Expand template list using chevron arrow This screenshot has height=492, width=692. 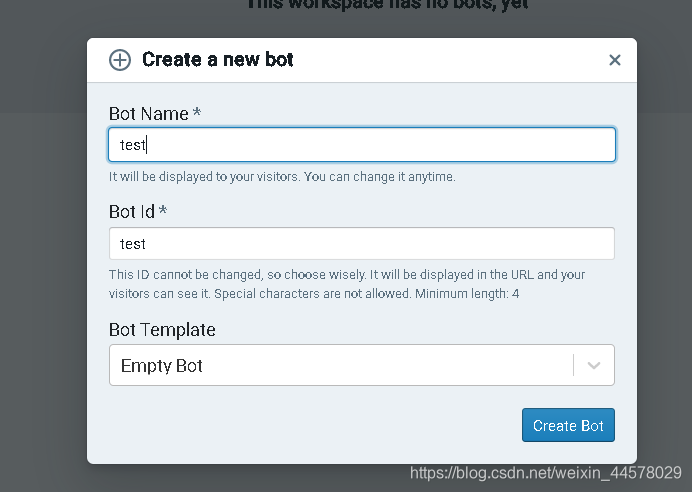coord(594,365)
